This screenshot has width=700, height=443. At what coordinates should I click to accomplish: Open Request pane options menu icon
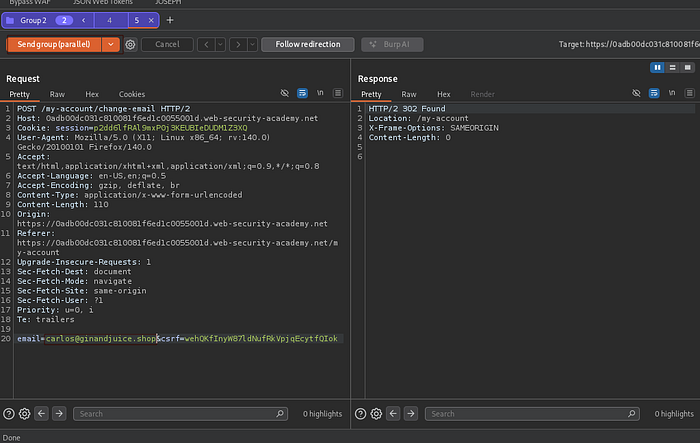338,93
